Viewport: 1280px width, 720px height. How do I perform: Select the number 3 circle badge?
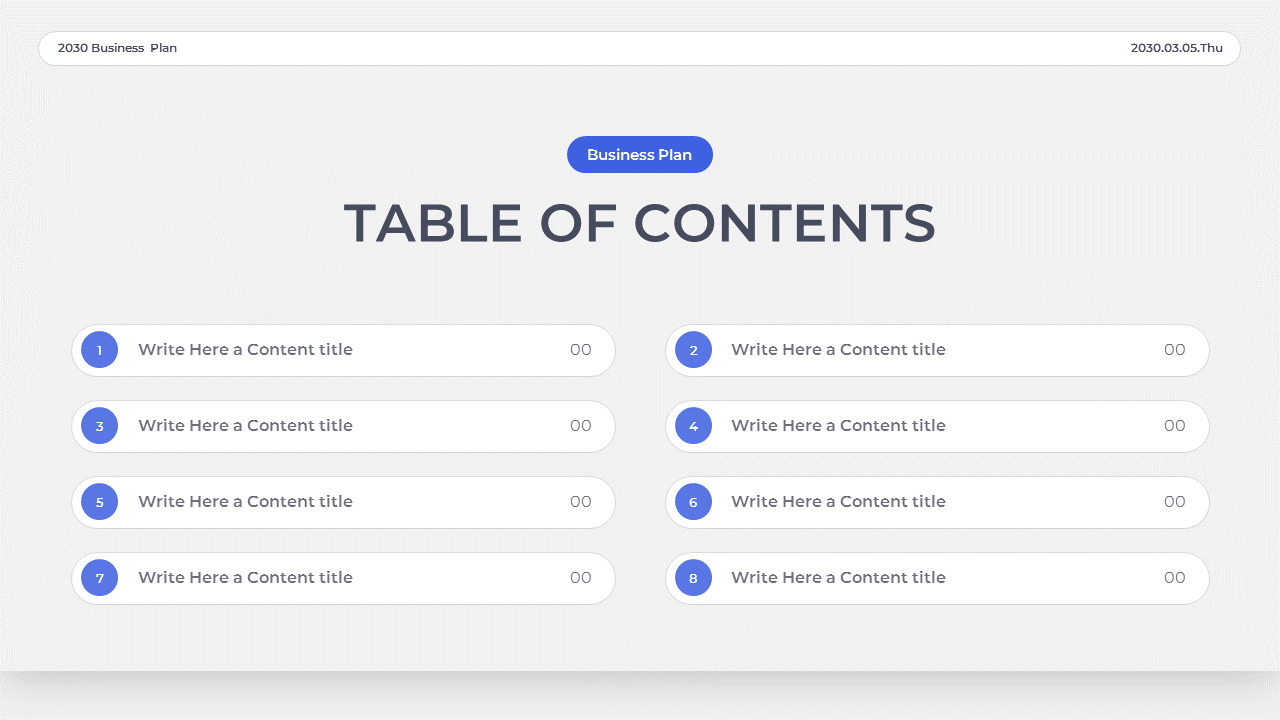click(x=99, y=426)
